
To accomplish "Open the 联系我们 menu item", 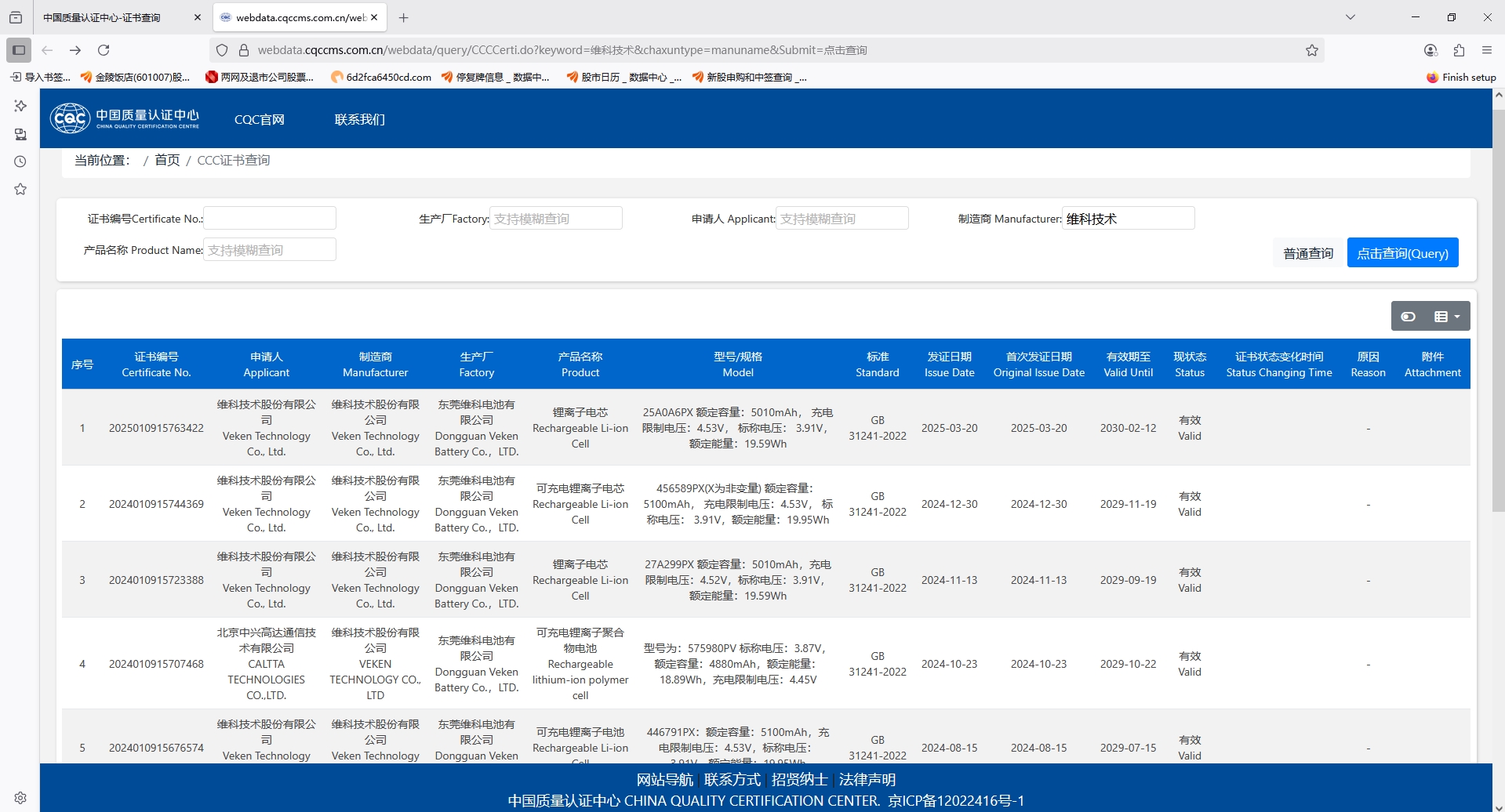I will (360, 119).
